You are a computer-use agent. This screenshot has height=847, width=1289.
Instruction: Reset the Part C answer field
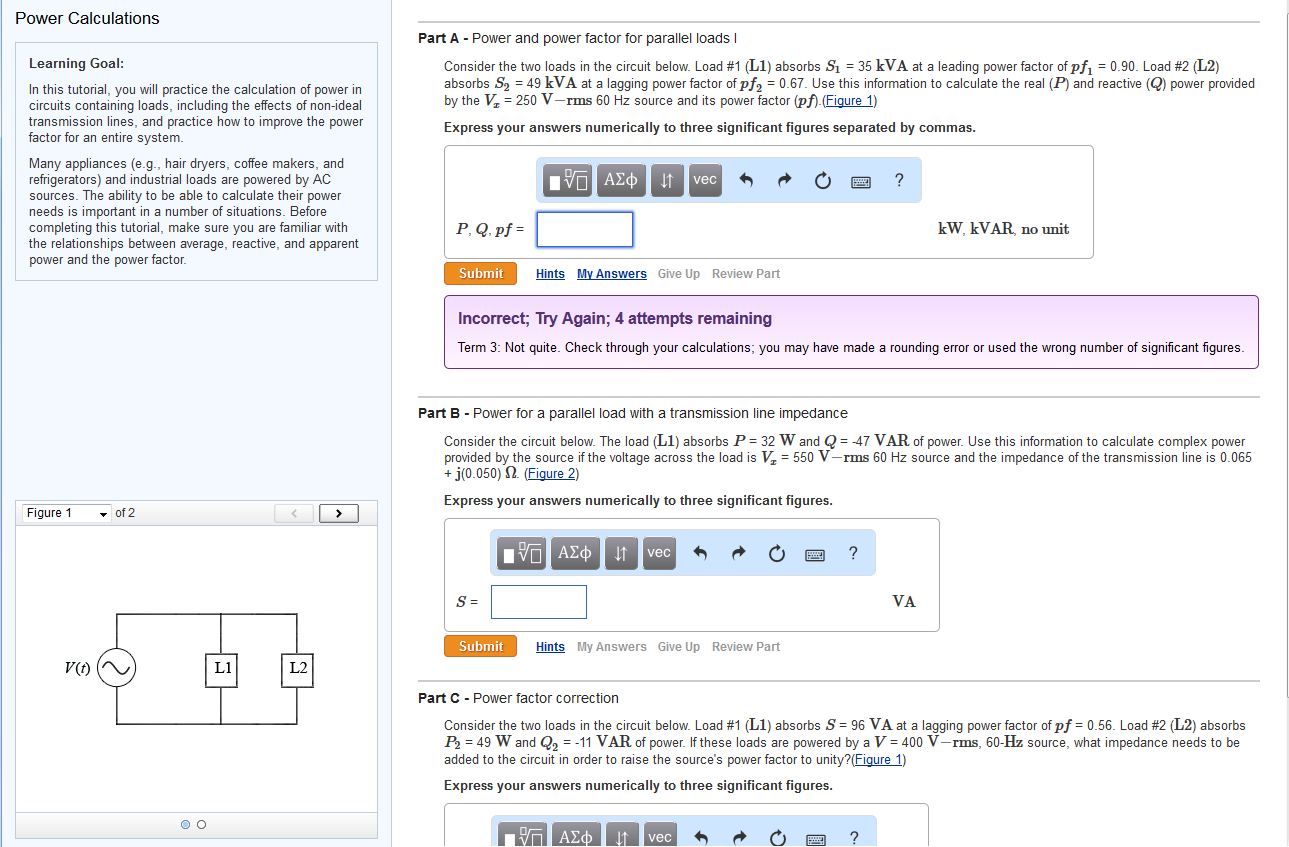[x=777, y=838]
